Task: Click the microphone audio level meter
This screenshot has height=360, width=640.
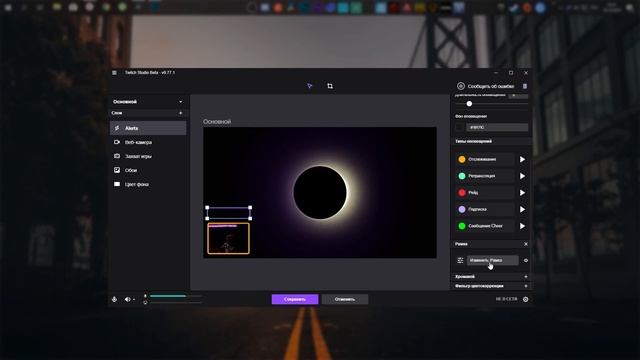Action: [176, 296]
